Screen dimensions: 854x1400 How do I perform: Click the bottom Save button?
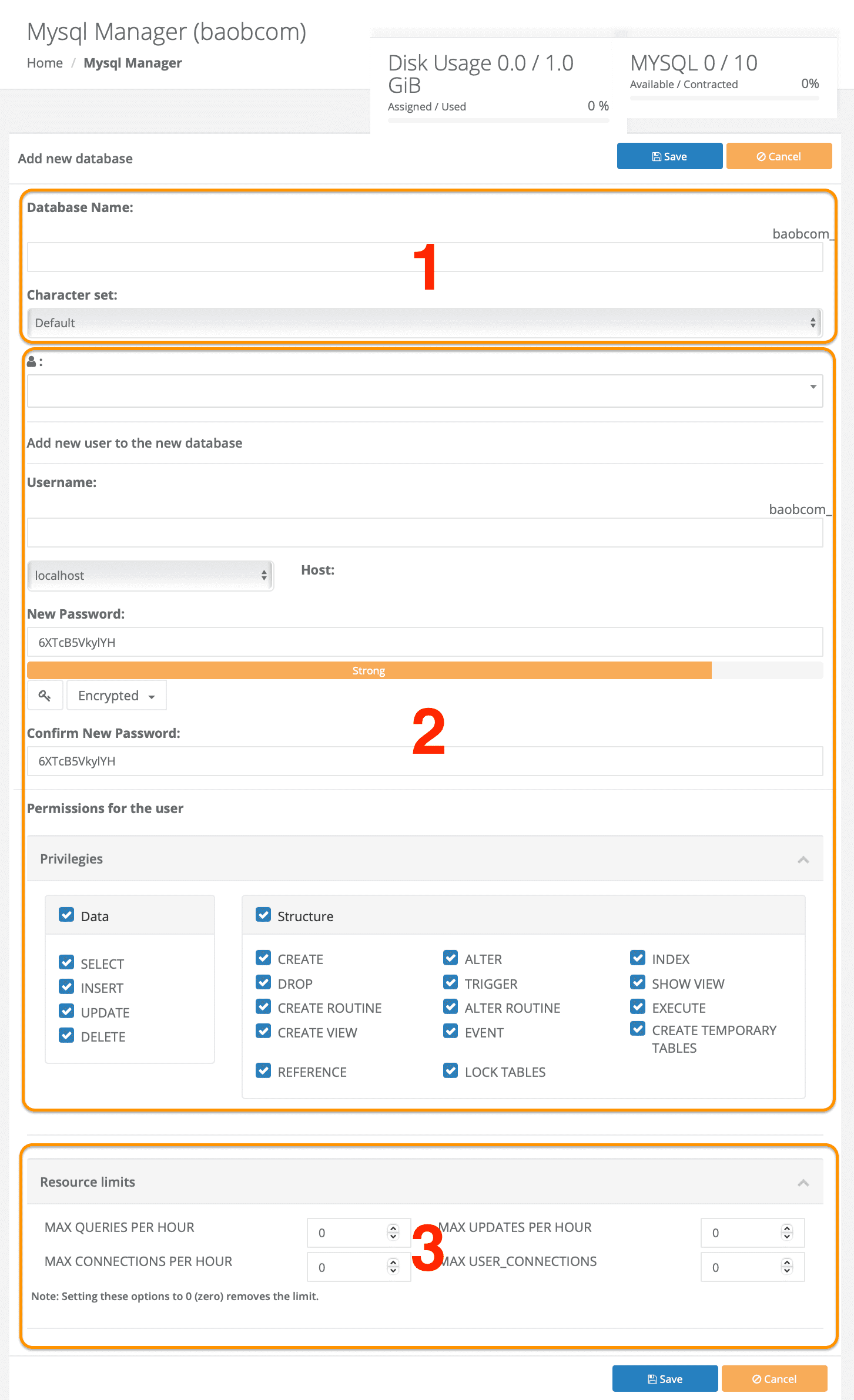(x=665, y=1379)
